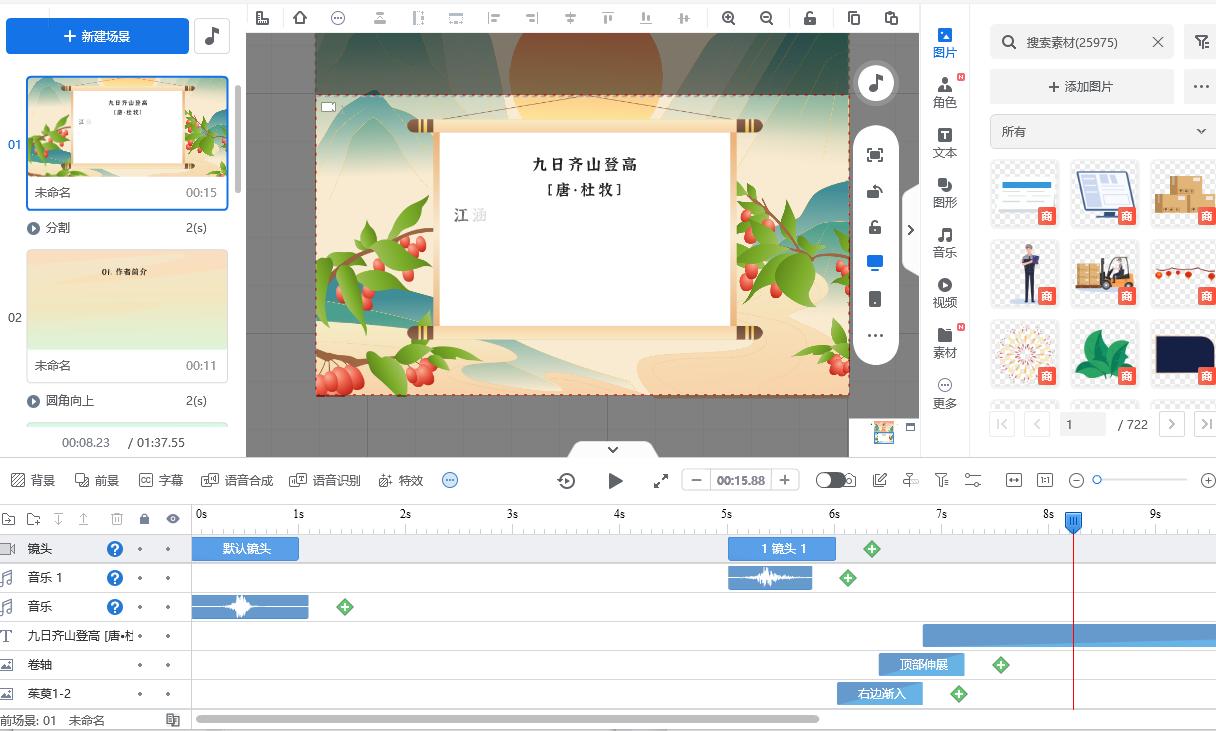The width and height of the screenshot is (1216, 731).
Task: Open the 所有 dropdown in the material panel
Action: tap(1100, 130)
